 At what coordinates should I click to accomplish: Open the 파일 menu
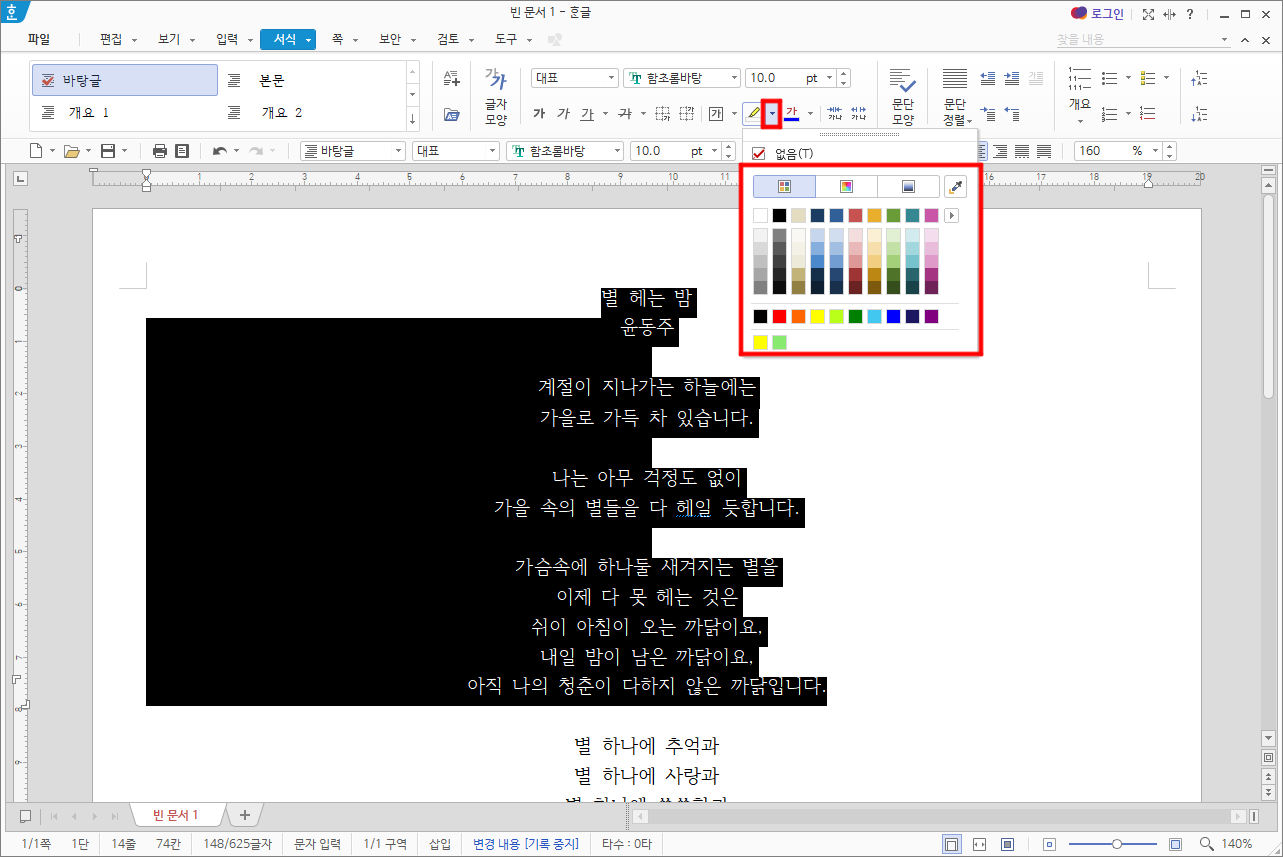coord(39,39)
